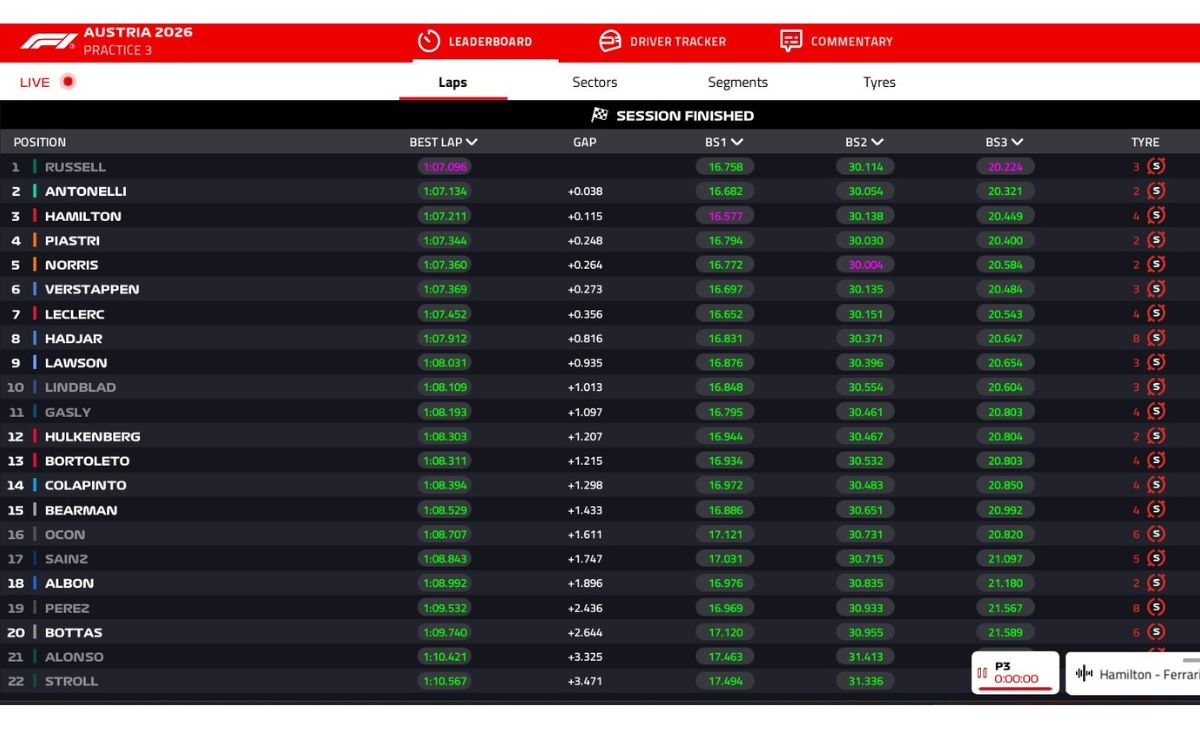This screenshot has height=729, width=1200.
Task: Click Gasly's soft tyre icon
Action: pos(1156,412)
